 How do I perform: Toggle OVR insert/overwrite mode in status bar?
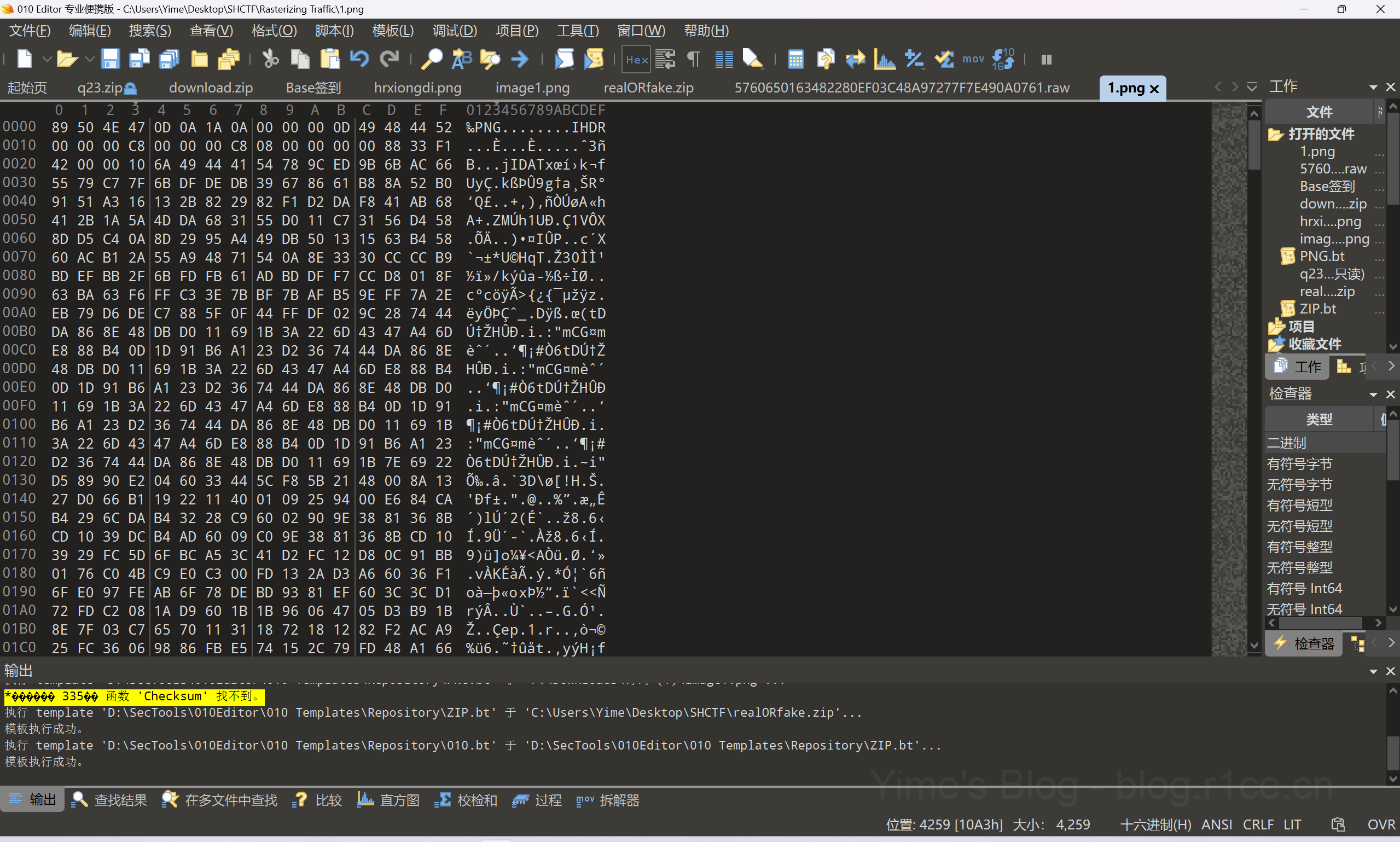[x=1380, y=824]
